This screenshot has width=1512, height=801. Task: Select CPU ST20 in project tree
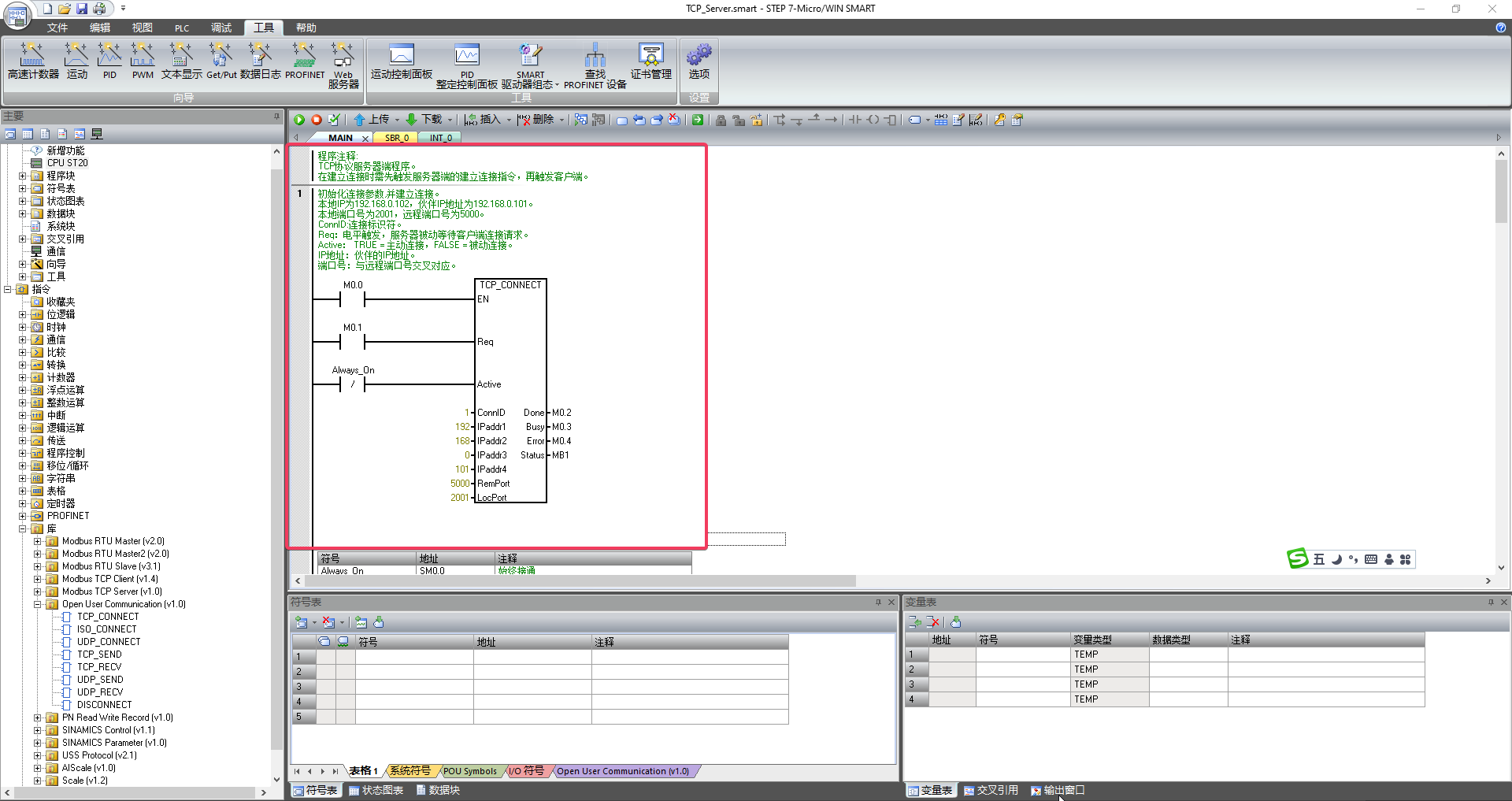click(x=68, y=163)
